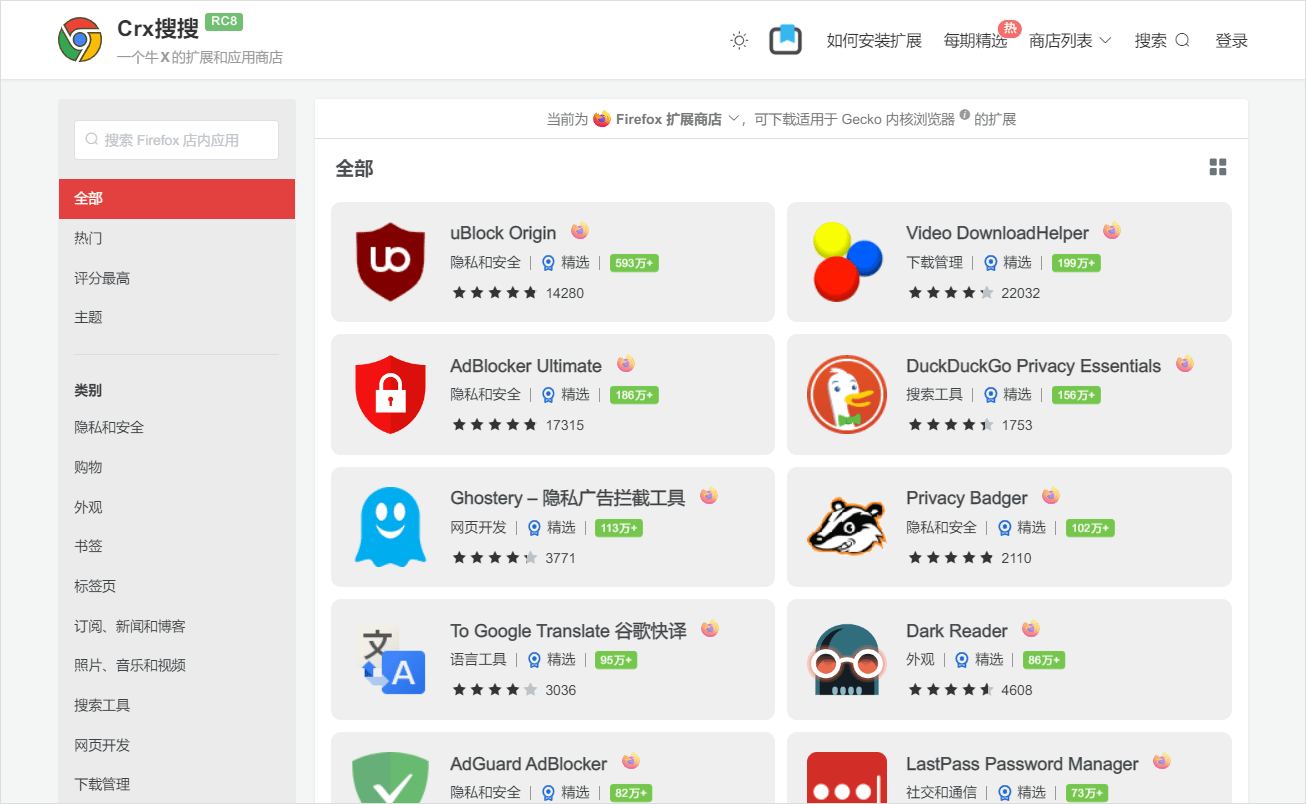Select 热门 in the sidebar
This screenshot has width=1306, height=804.
click(x=88, y=238)
